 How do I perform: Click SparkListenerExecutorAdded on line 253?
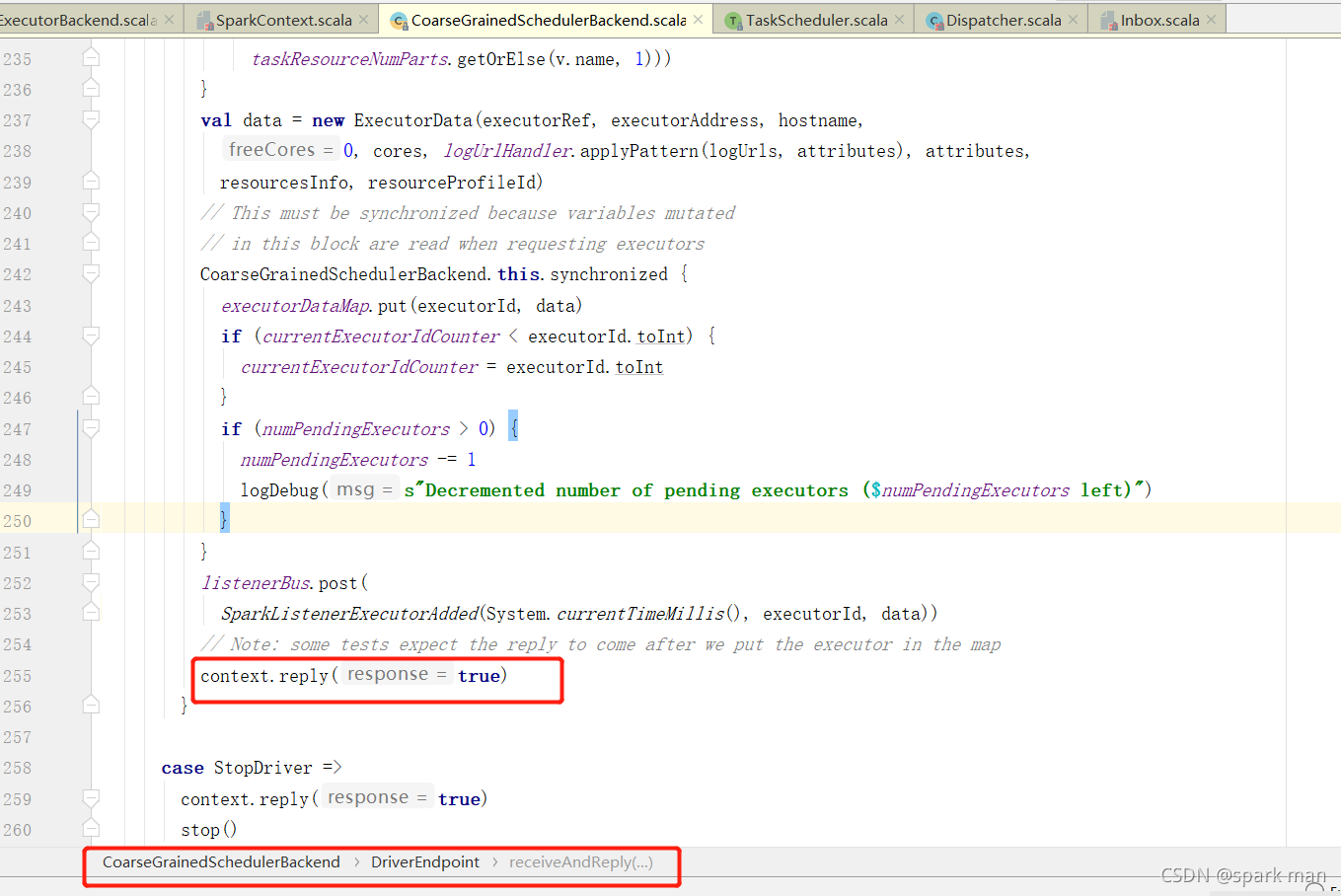click(350, 614)
